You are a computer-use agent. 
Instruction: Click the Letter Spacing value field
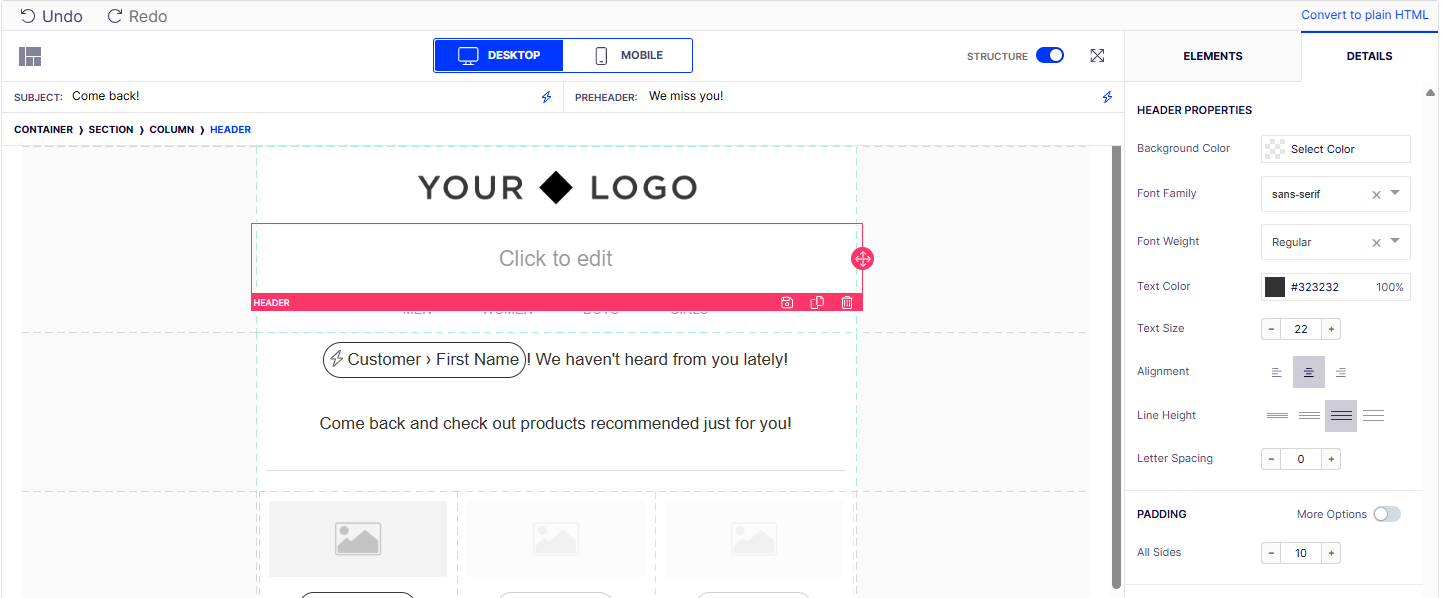[x=1301, y=459]
